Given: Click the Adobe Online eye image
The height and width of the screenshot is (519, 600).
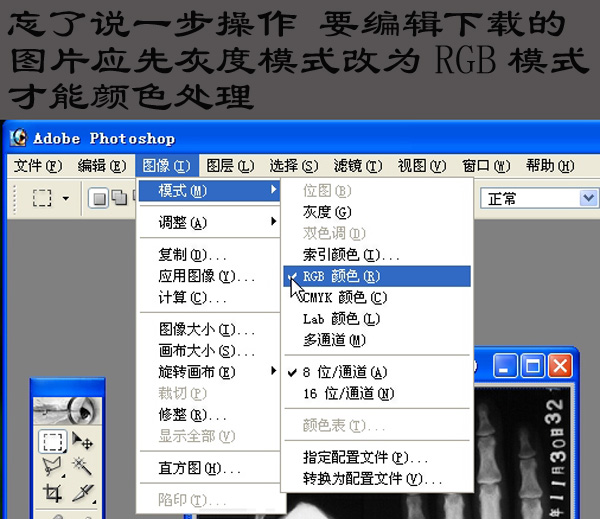Looking at the screenshot, I should click(x=67, y=411).
